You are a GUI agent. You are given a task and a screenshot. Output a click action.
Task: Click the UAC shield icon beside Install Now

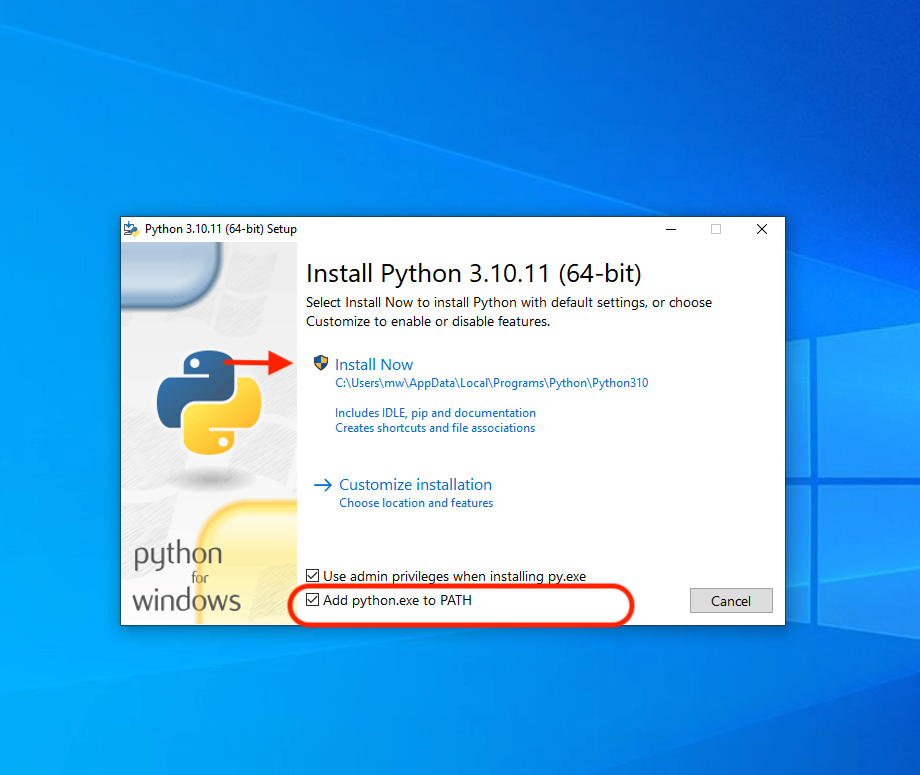pos(320,363)
